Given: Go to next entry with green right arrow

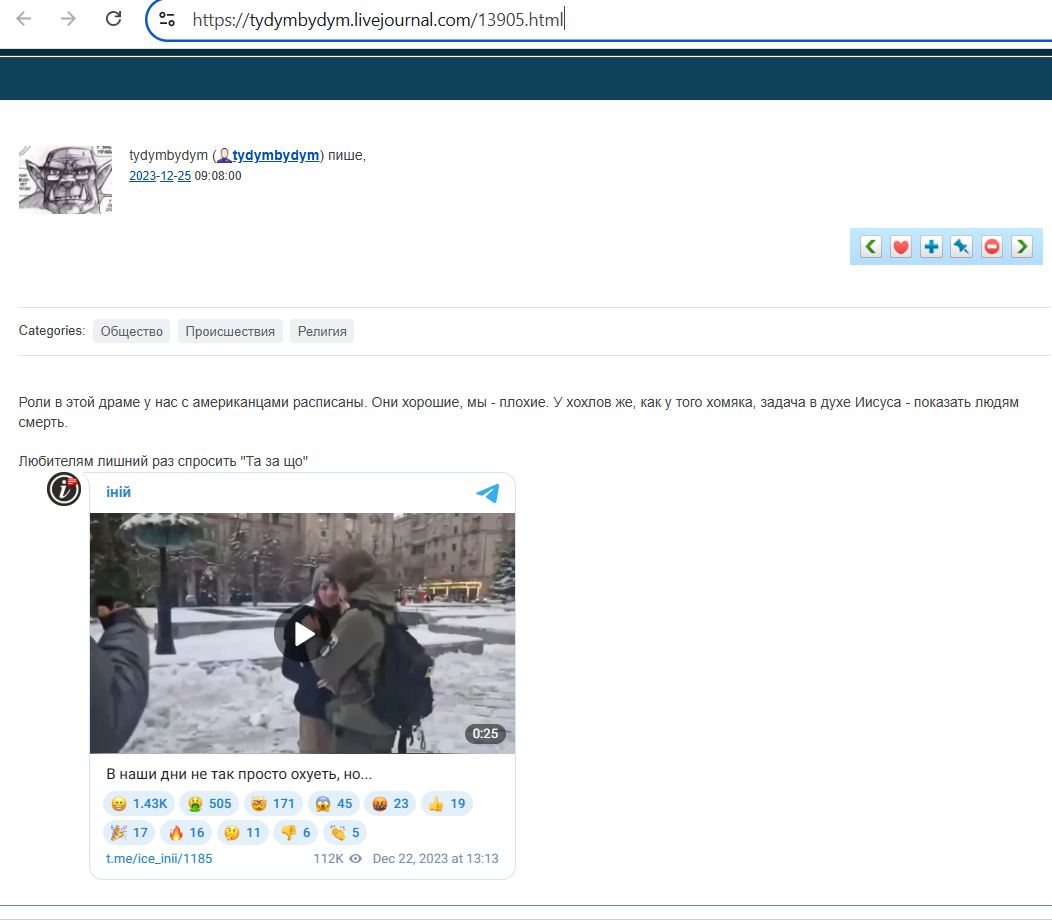Looking at the screenshot, I should point(1021,247).
